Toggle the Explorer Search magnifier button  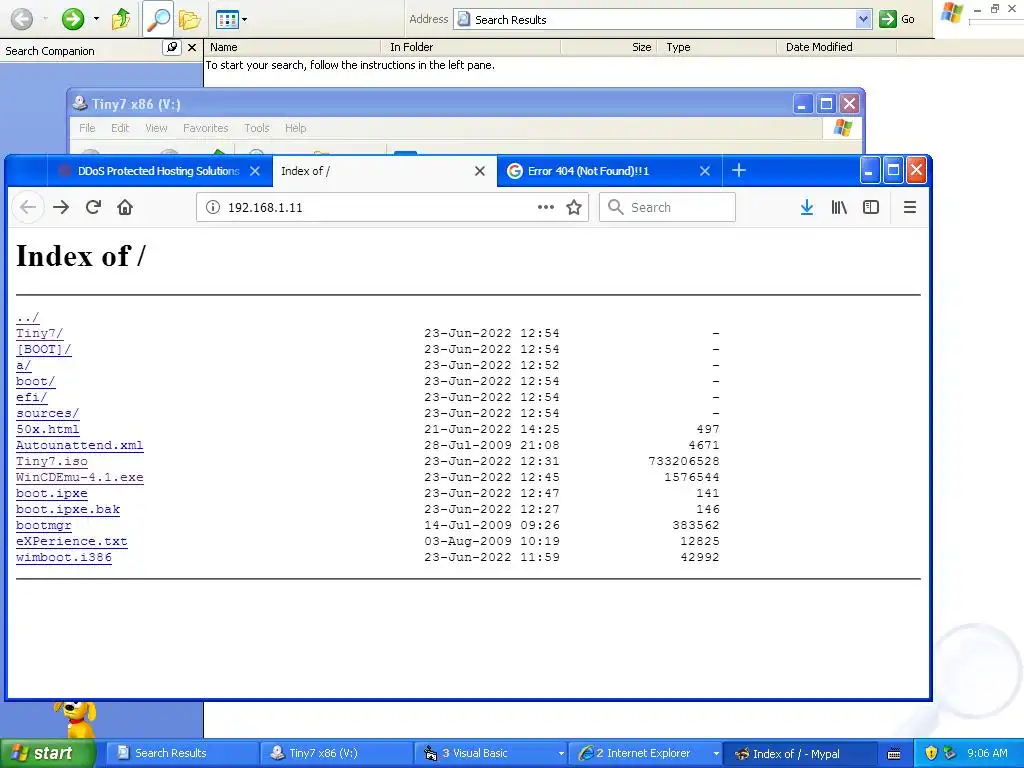coord(158,19)
